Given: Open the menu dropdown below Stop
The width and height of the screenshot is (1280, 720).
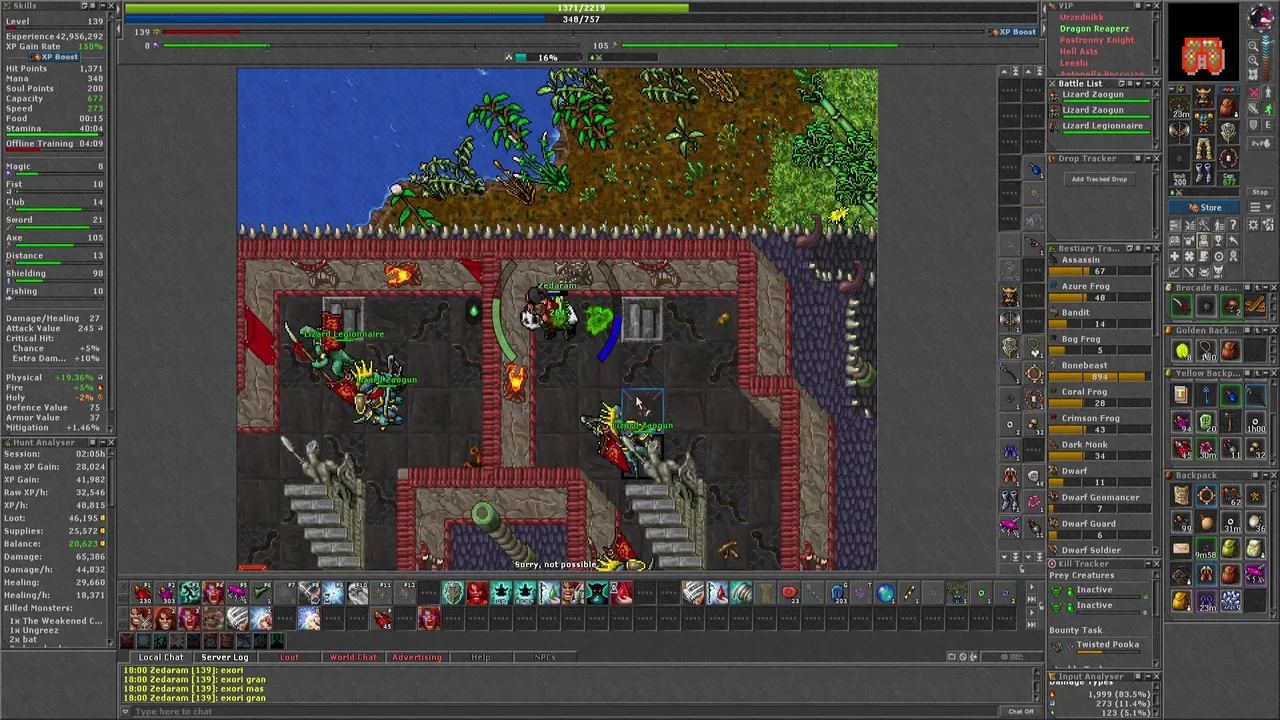Looking at the screenshot, I should (1259, 207).
